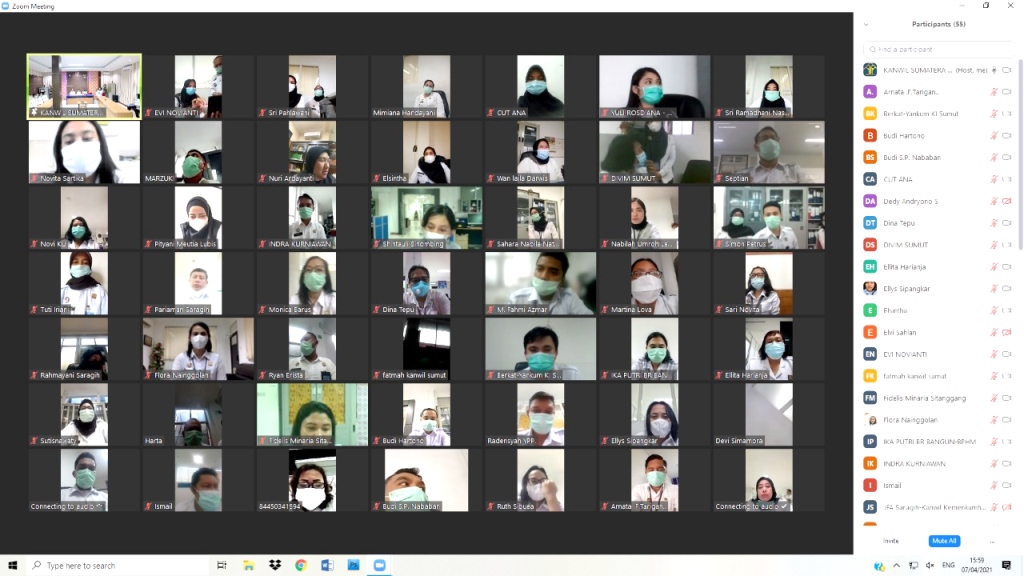Click the participants list vertical scrollbar
This screenshot has height=576, width=1024.
1019,150
